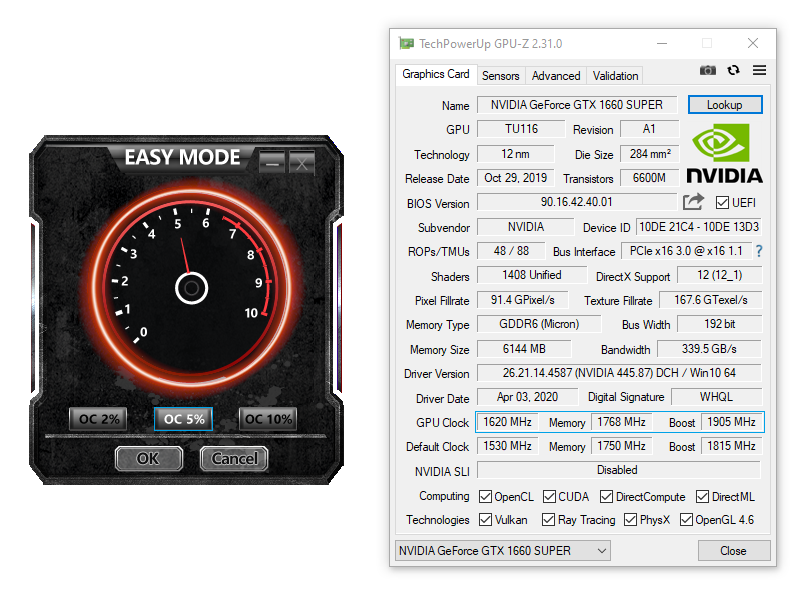
Task: Toggle the Vulkan checkbox
Action: tap(485, 519)
